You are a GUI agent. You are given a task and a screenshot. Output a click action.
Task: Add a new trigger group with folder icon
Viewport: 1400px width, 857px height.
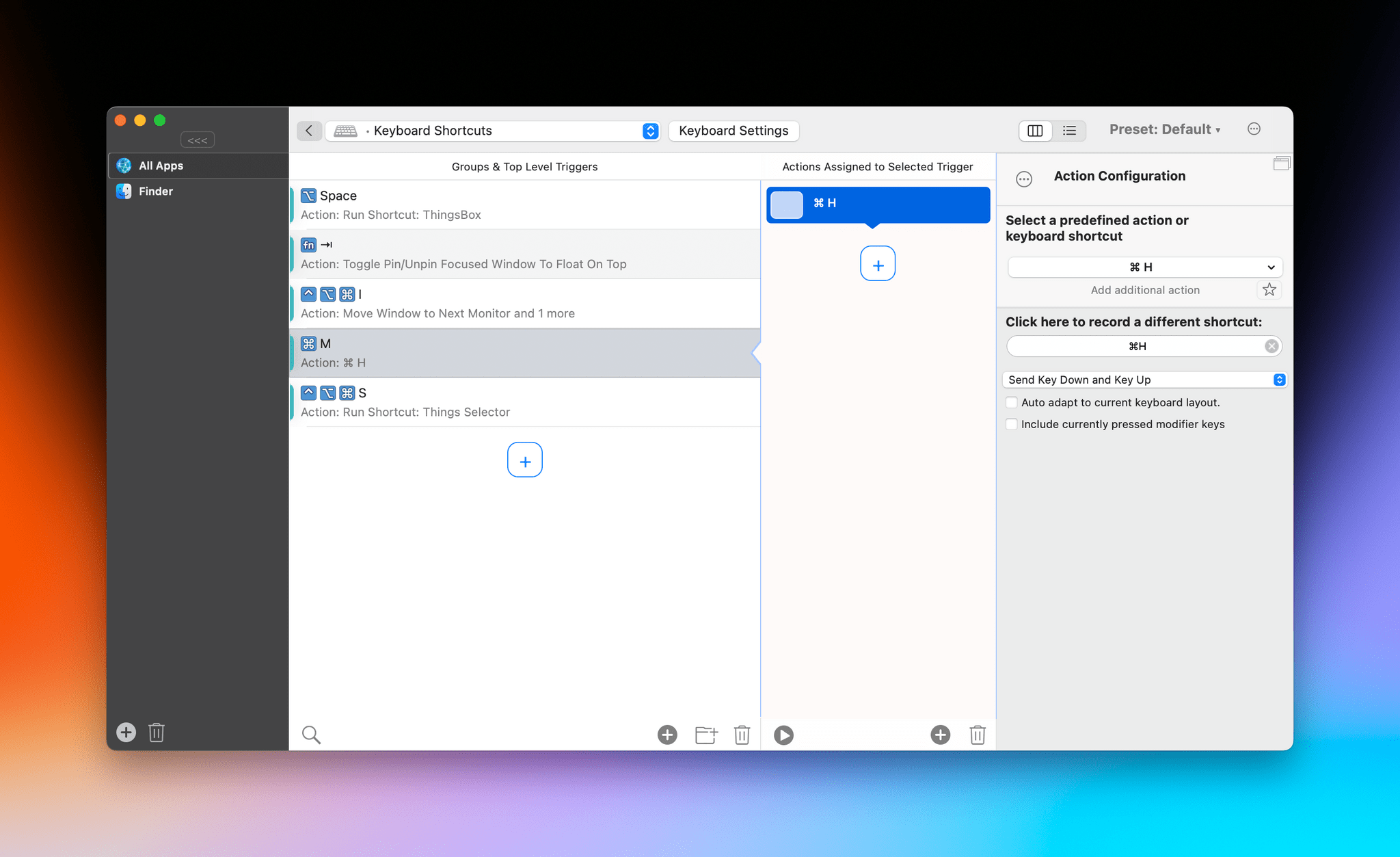(705, 735)
